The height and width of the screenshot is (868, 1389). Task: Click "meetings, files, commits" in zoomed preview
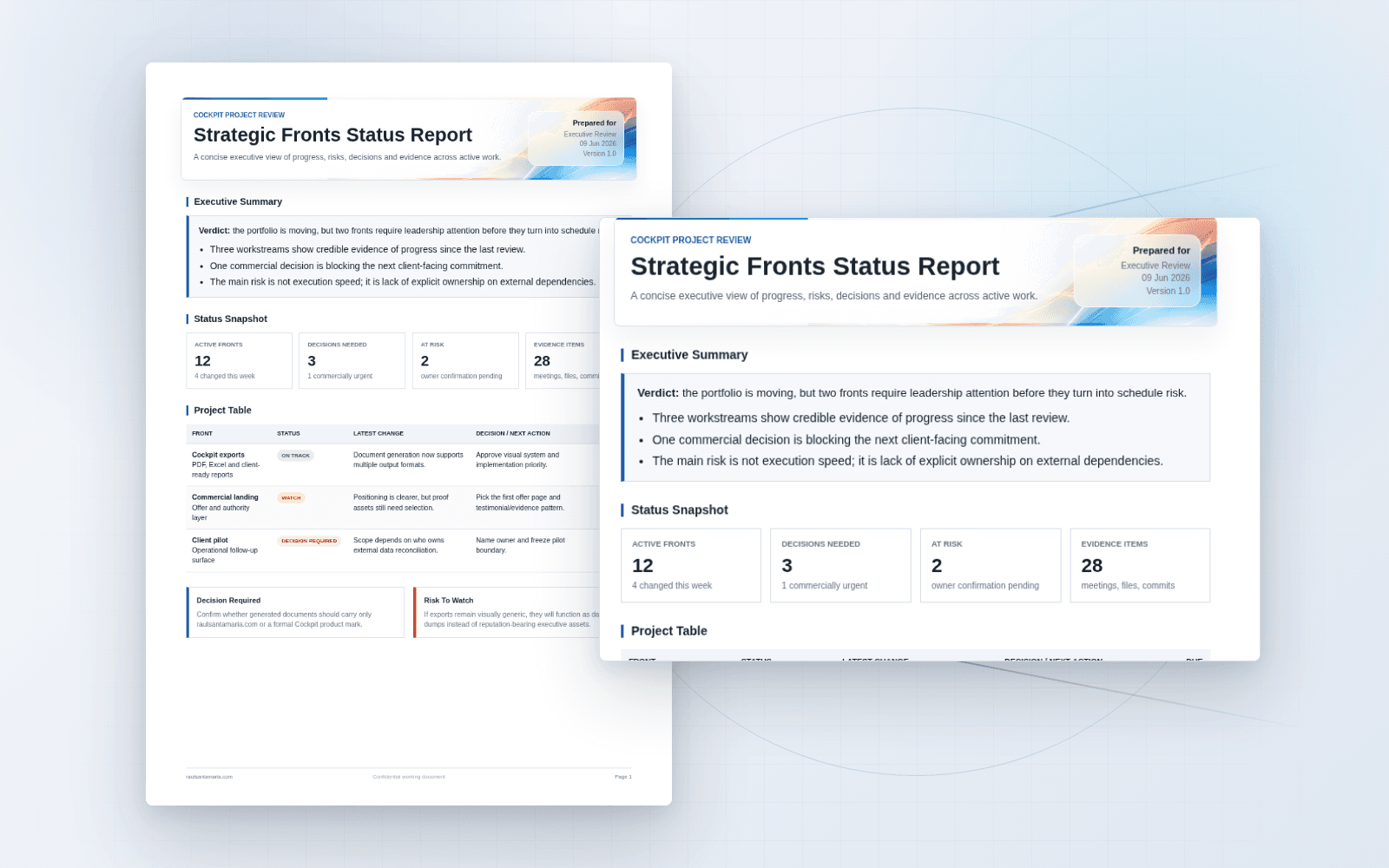[x=1128, y=585]
